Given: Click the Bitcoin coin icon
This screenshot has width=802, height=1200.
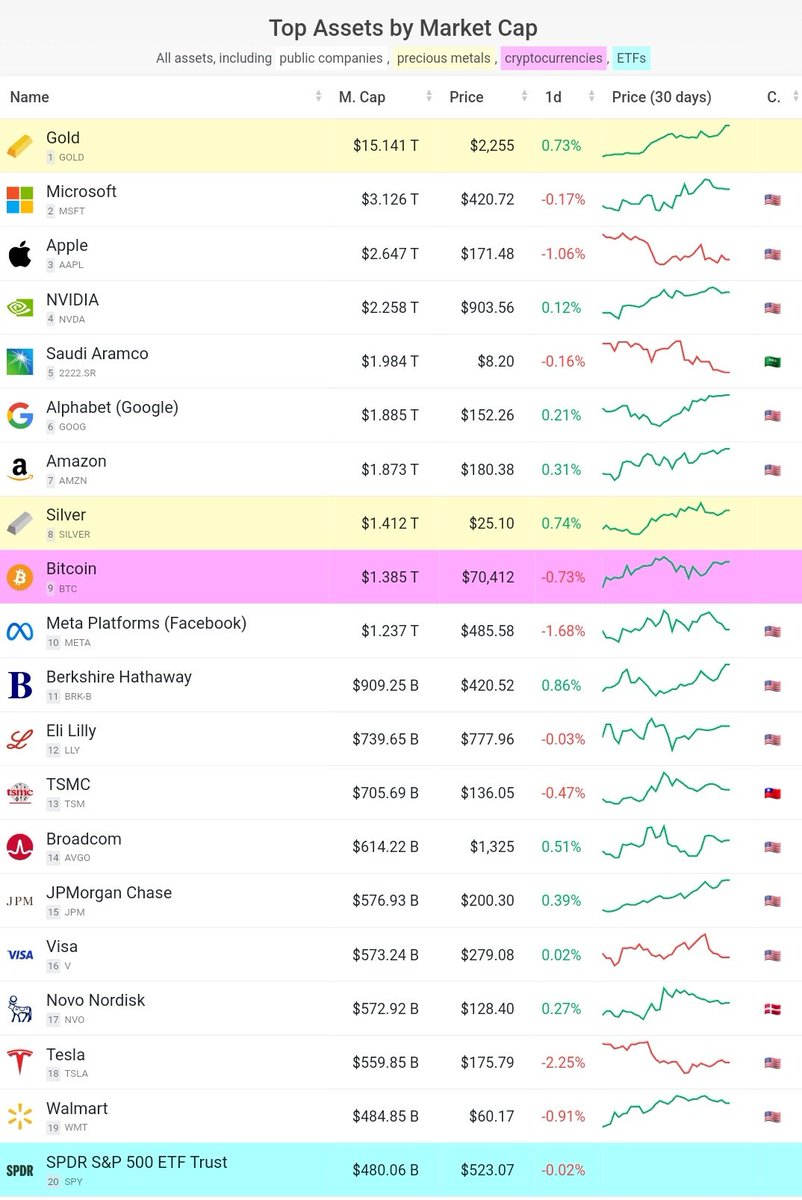Looking at the screenshot, I should [x=20, y=577].
